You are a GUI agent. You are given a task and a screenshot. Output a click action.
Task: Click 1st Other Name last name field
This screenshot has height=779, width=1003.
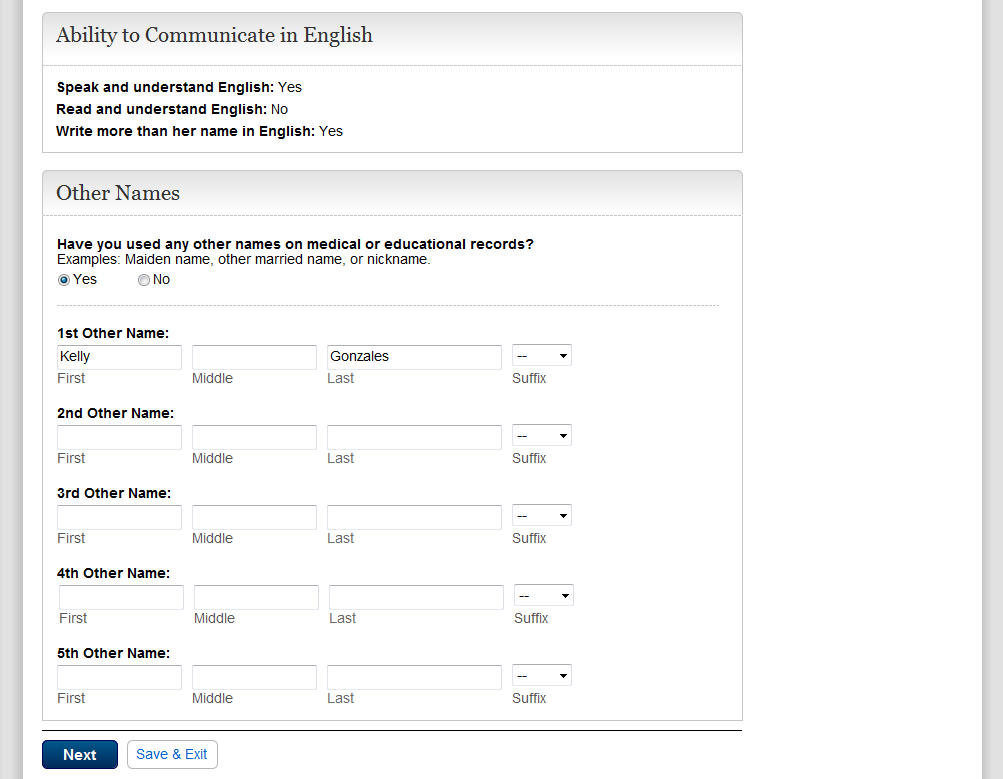pos(414,357)
